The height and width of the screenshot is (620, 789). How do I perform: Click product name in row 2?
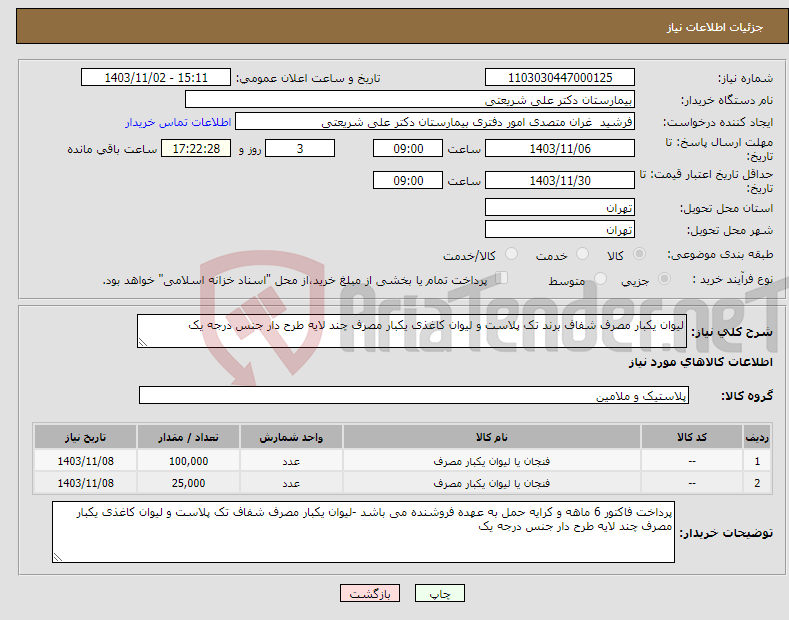pos(492,483)
